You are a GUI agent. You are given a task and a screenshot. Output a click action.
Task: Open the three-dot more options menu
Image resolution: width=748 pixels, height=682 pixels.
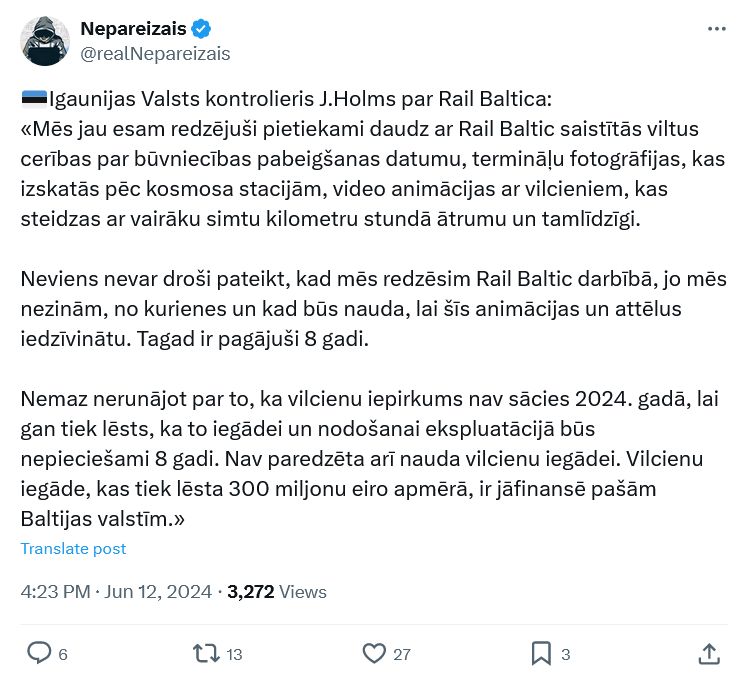716,30
